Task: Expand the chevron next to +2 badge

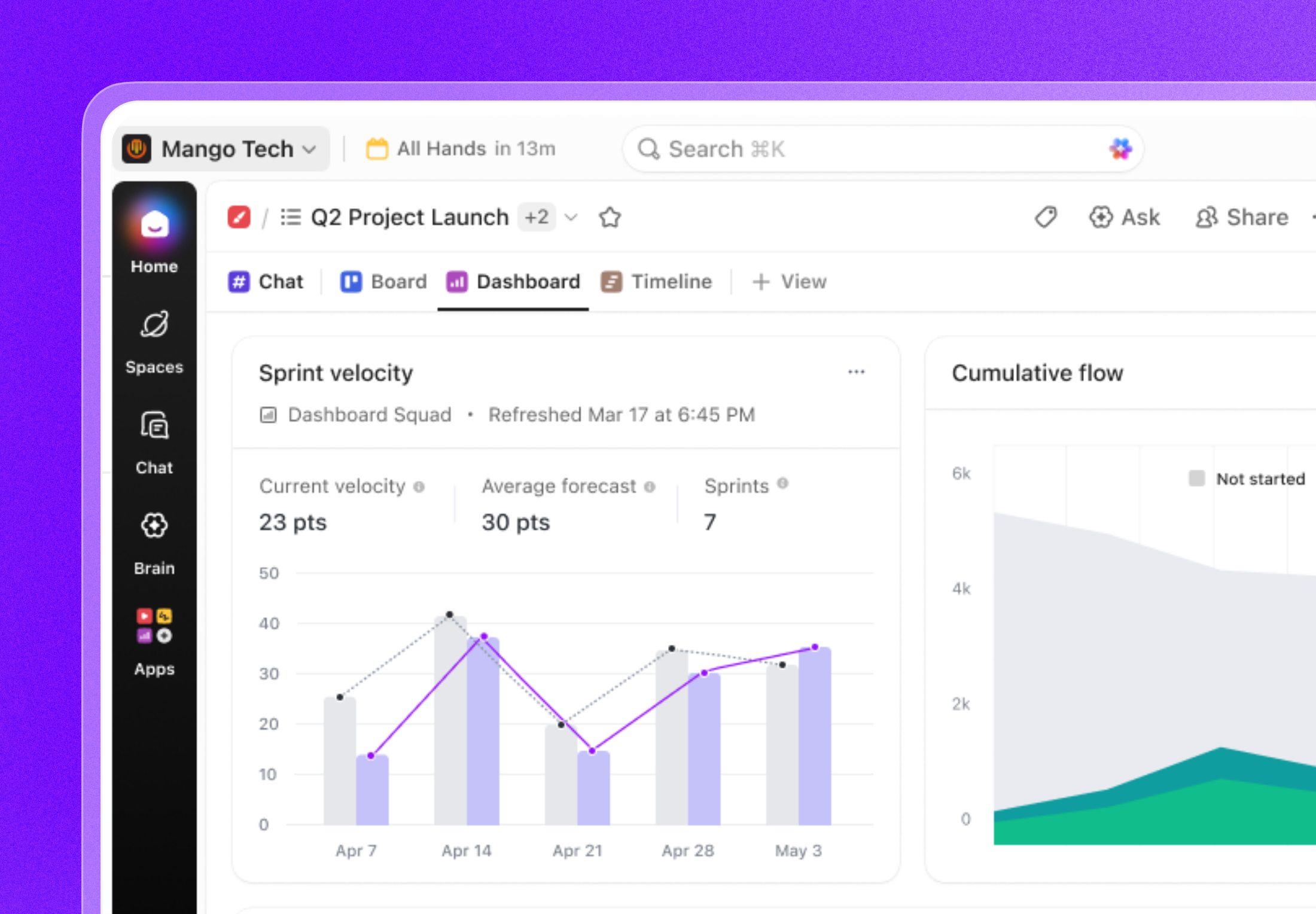Action: 571,218
